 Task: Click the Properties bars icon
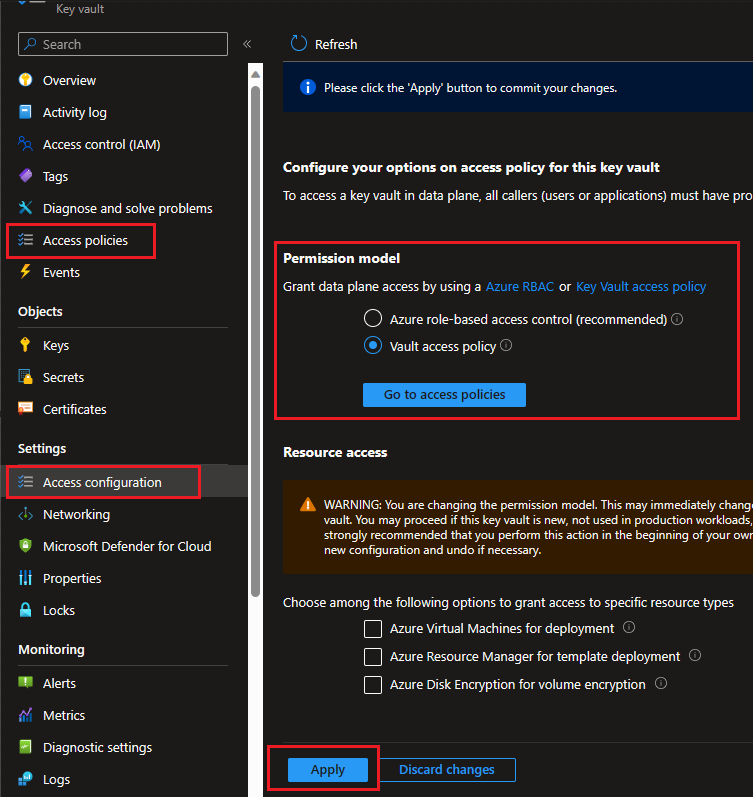(x=25, y=578)
